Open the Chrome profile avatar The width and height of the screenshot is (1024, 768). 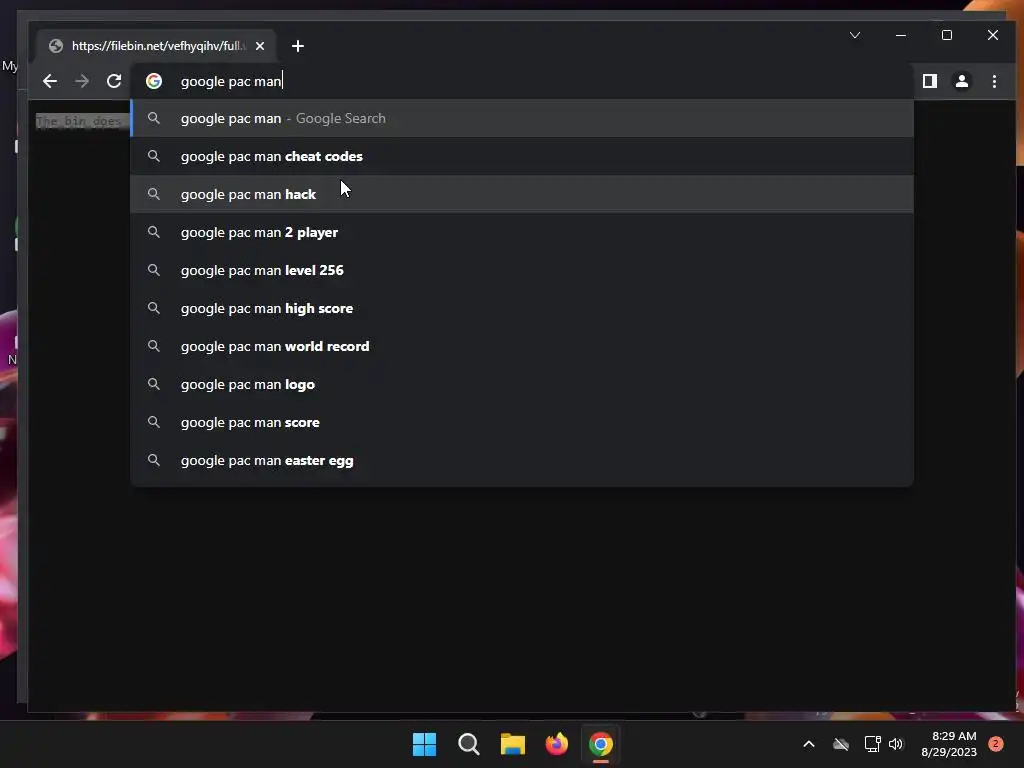(x=962, y=81)
